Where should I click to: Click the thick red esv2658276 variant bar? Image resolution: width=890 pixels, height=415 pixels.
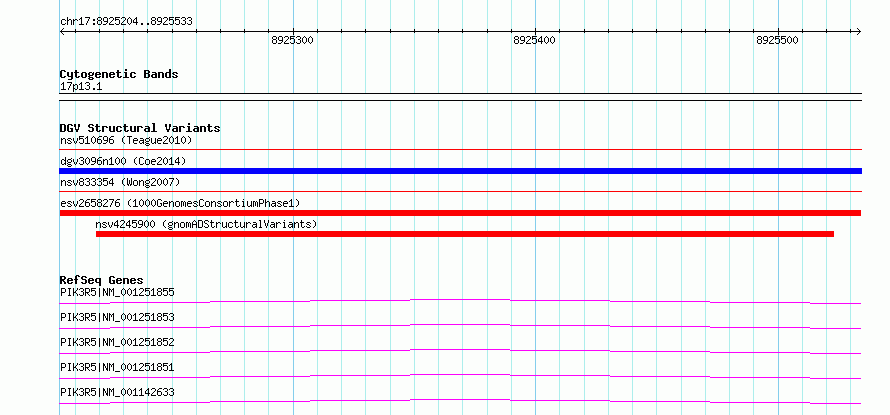click(x=460, y=213)
